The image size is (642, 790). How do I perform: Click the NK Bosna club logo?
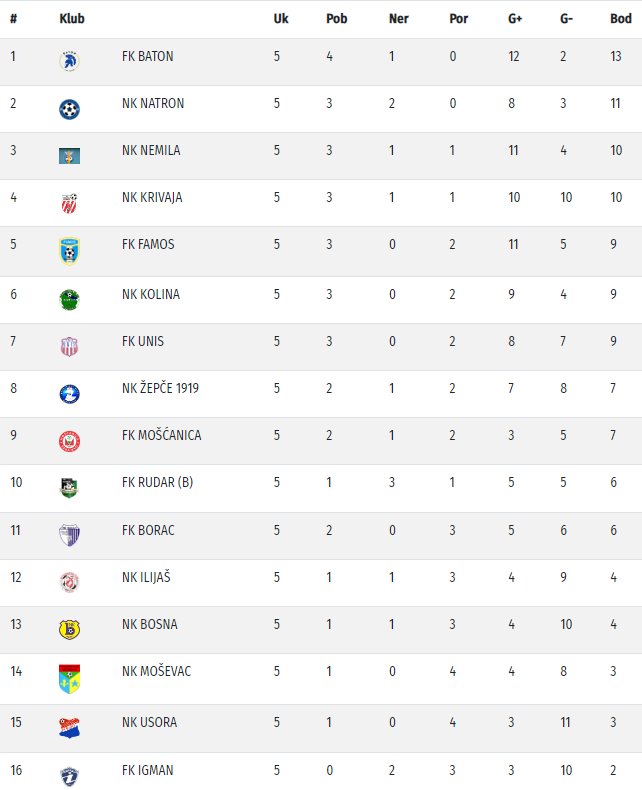coord(69,629)
